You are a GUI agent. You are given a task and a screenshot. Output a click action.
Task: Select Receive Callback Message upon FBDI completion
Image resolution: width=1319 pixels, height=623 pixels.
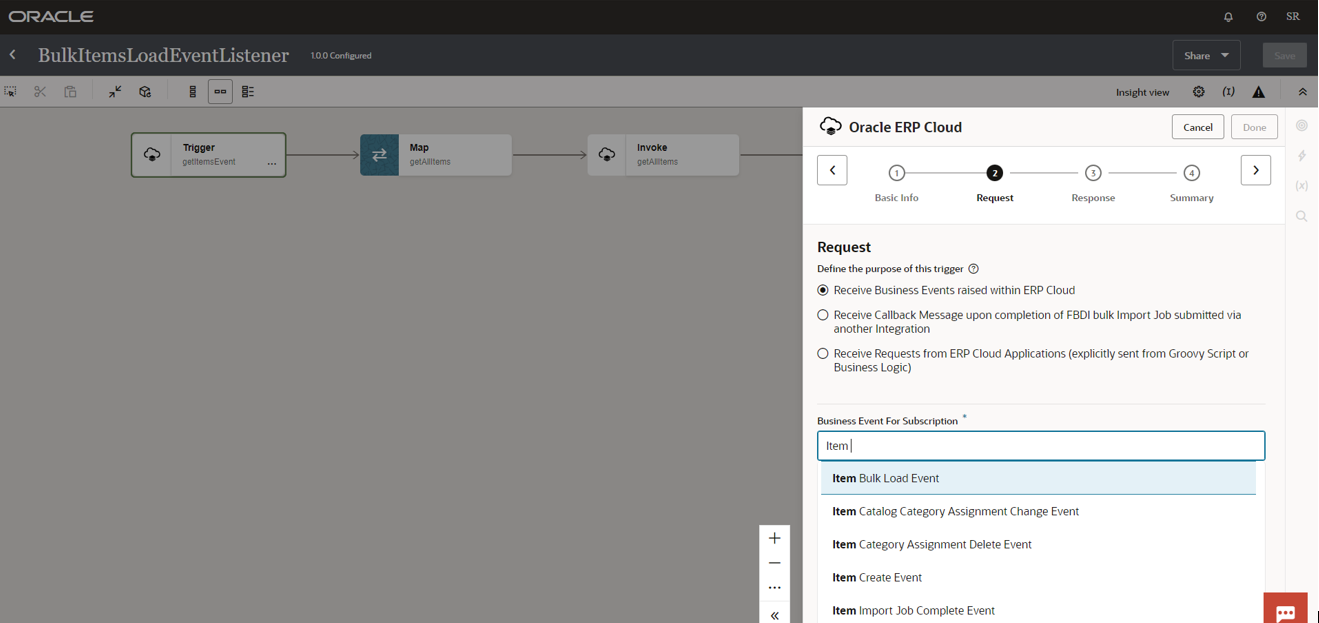(x=823, y=315)
